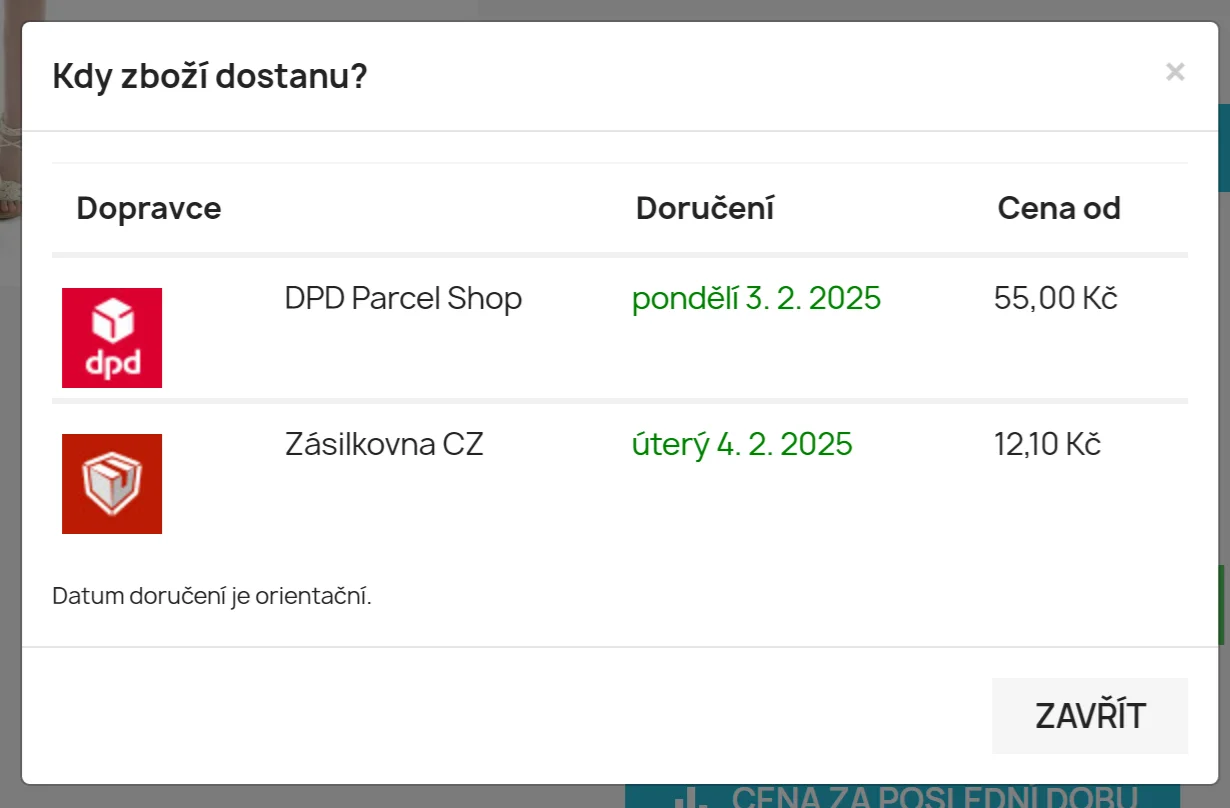Click the Doručení column header

(705, 208)
